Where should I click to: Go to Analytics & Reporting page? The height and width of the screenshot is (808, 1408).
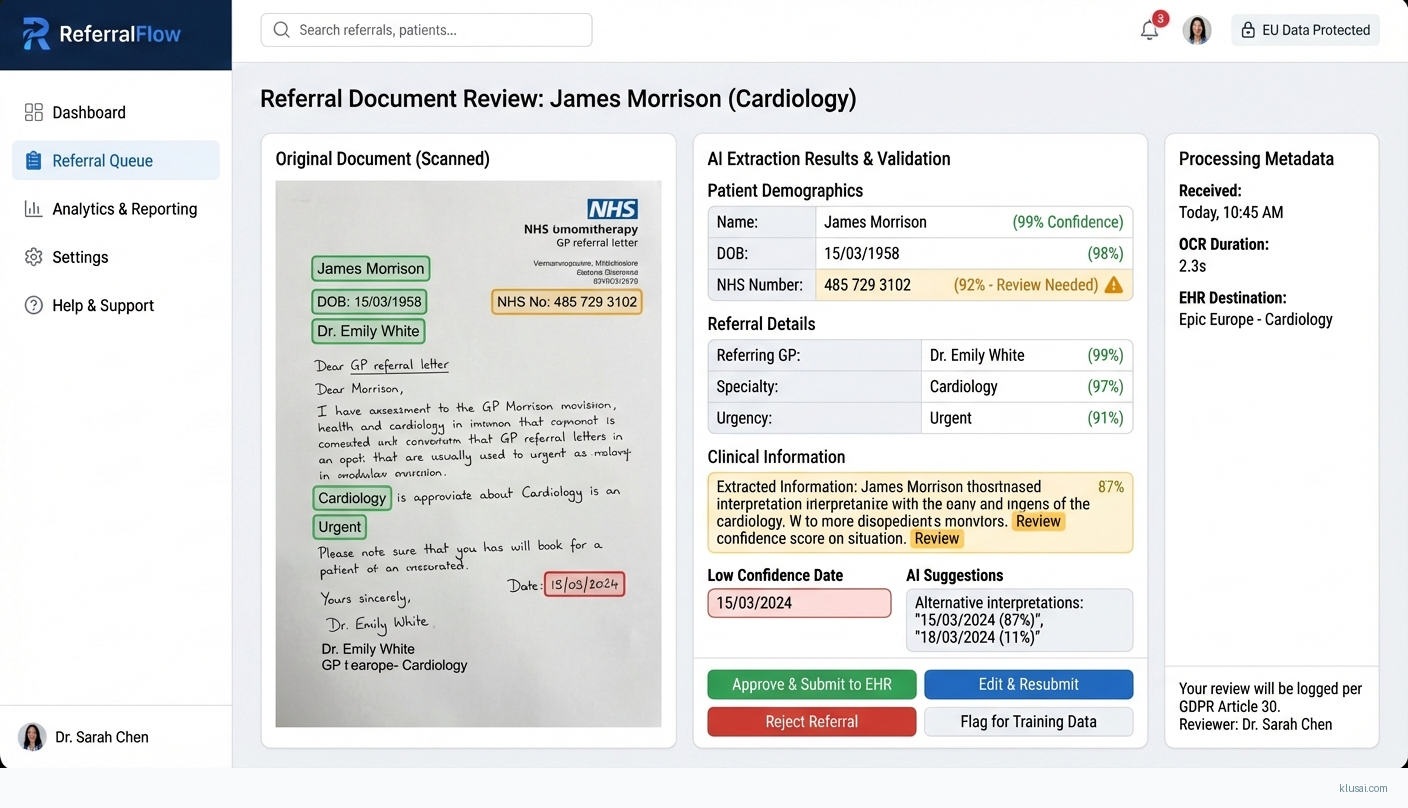[124, 209]
